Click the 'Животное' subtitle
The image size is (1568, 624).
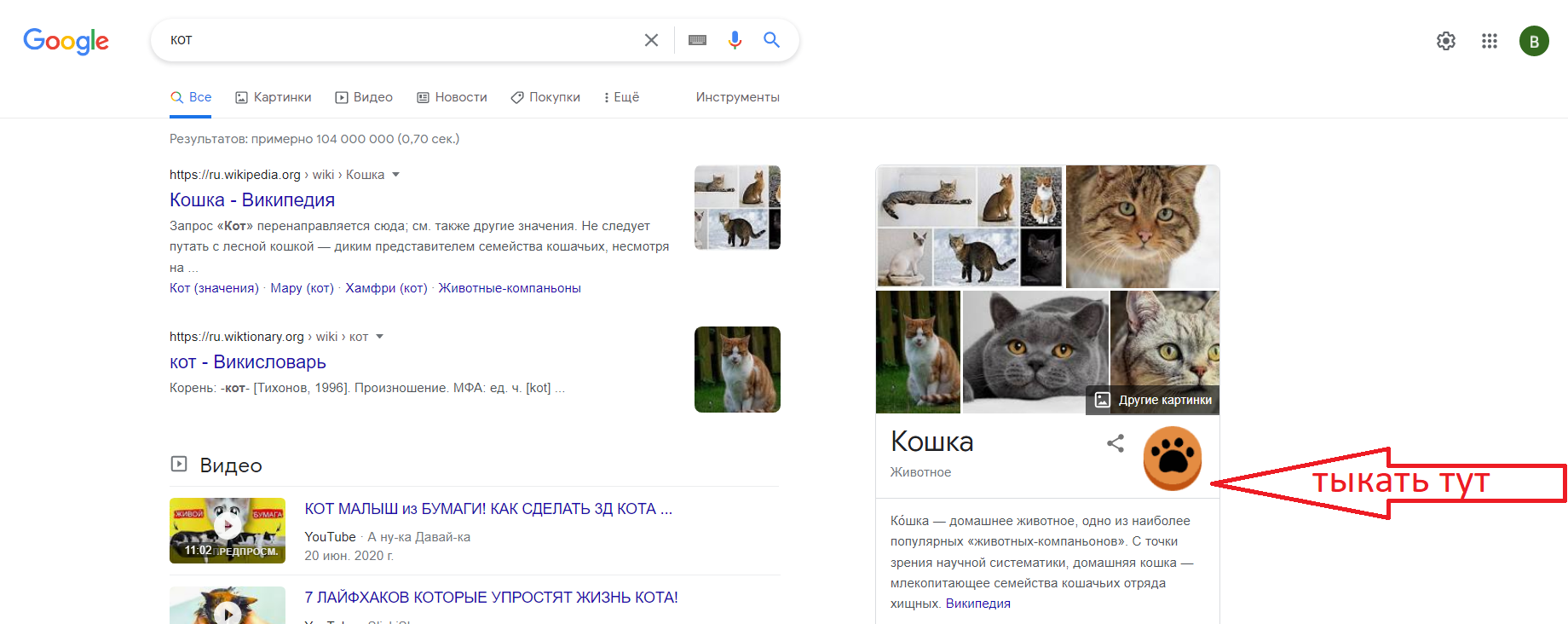point(920,472)
